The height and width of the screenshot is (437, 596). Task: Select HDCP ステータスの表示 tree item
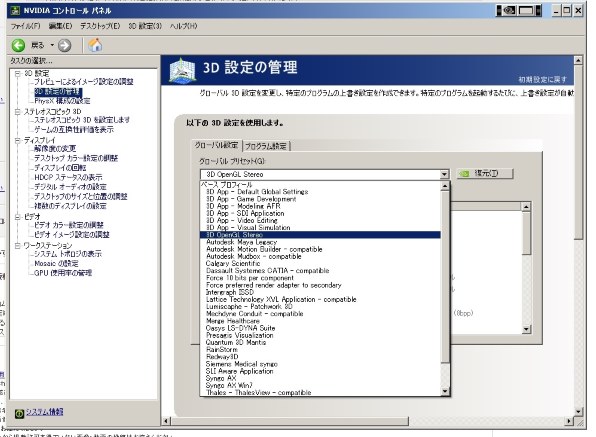pos(68,177)
